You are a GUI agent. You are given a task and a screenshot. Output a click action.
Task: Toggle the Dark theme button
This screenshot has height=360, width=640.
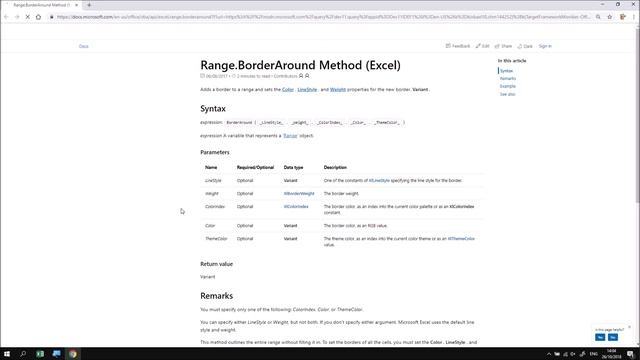point(525,46)
